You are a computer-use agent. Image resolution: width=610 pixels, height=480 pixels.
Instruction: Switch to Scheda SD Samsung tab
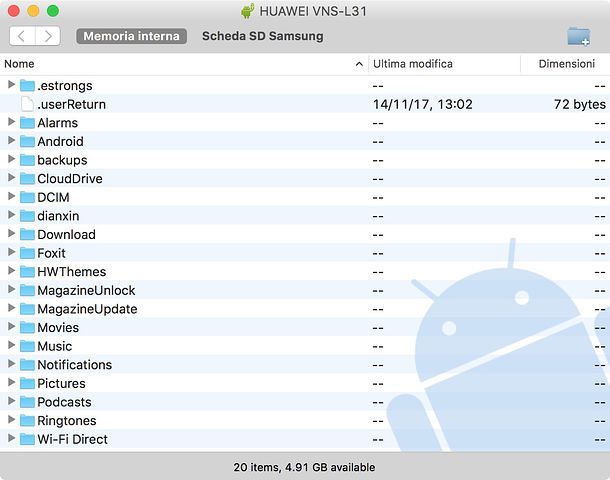click(263, 36)
